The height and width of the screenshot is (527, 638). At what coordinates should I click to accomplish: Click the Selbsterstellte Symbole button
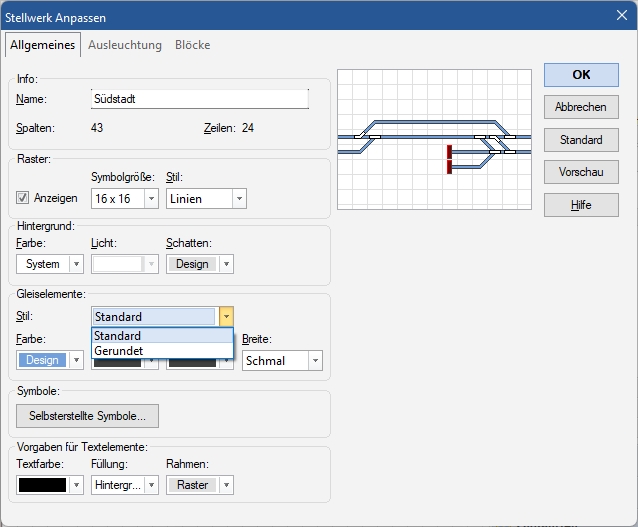click(87, 415)
